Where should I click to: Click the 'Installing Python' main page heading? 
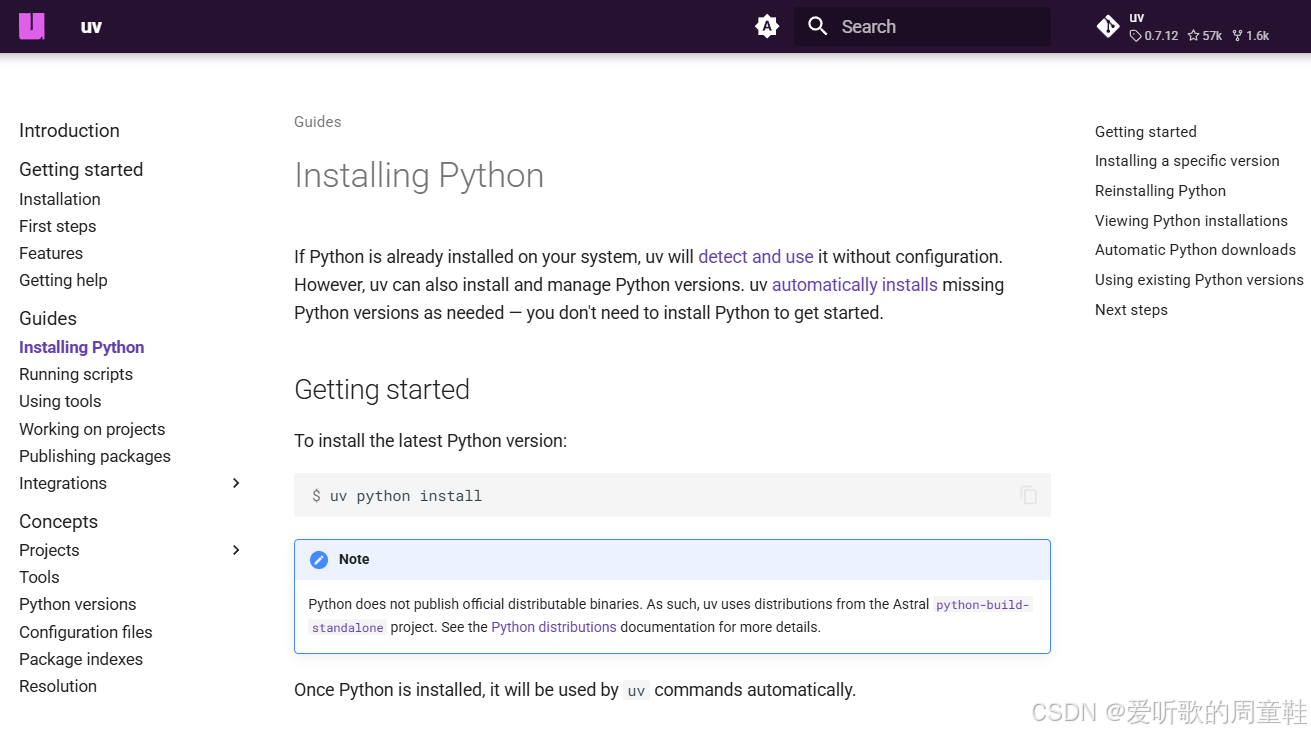click(x=419, y=175)
